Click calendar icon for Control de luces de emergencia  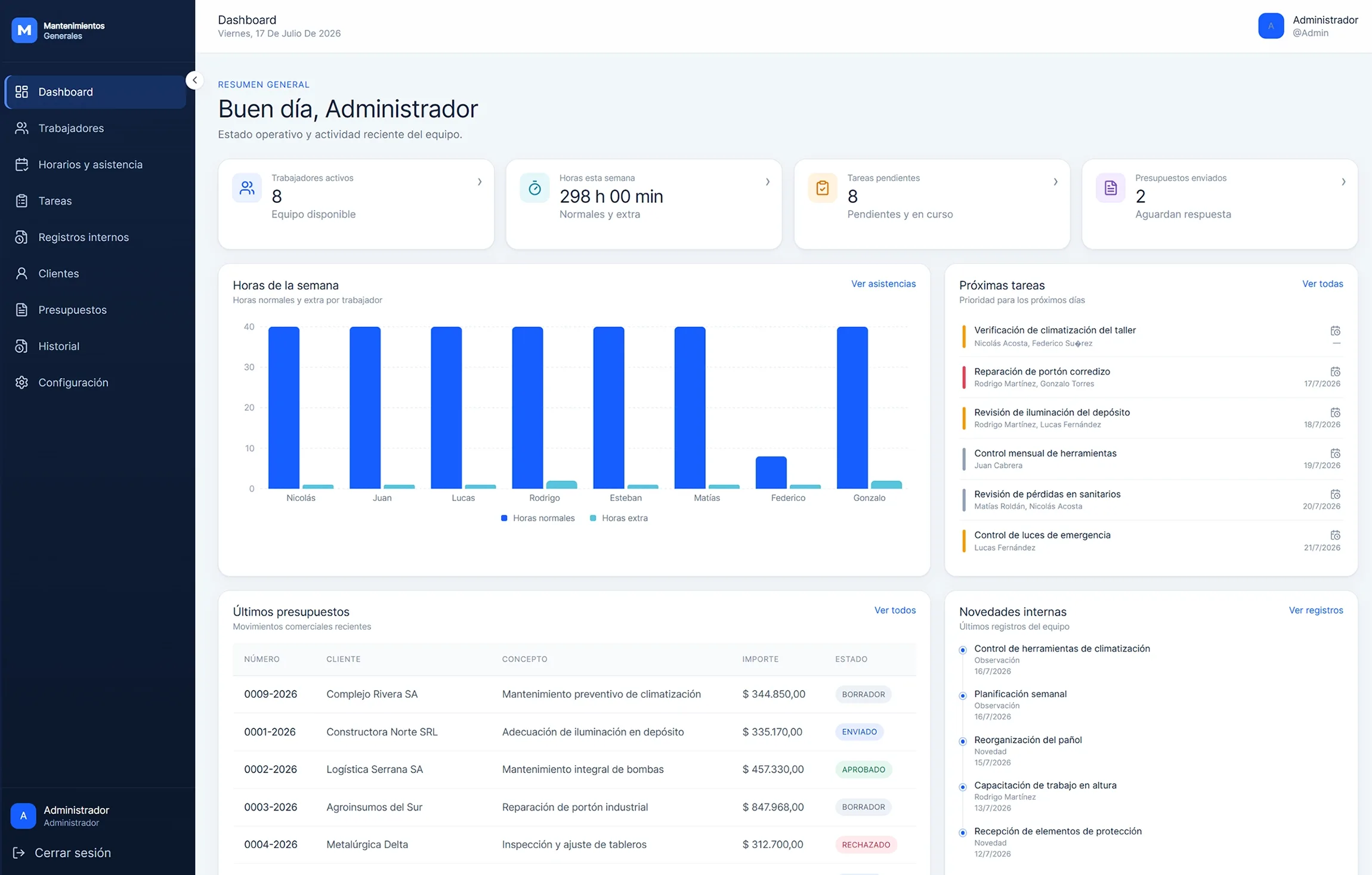click(1335, 535)
